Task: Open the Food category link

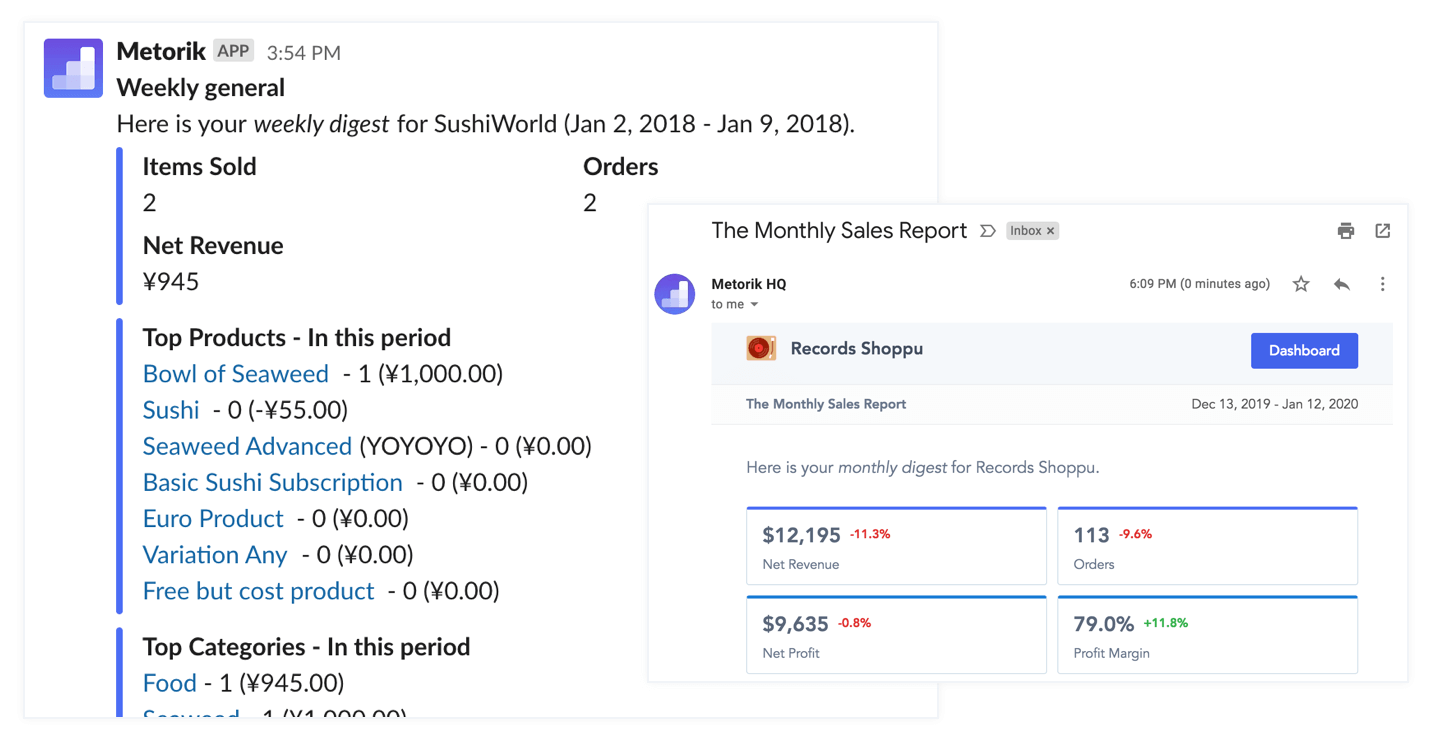Action: tap(170, 683)
